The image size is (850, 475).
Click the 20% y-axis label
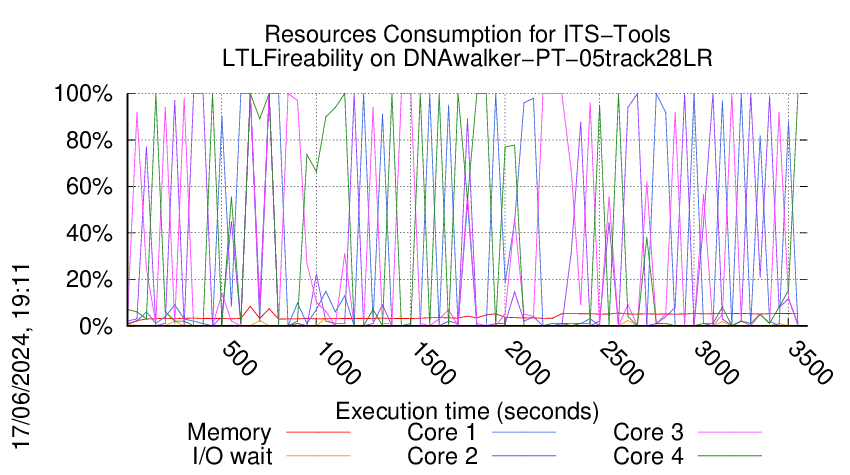pos(89,280)
